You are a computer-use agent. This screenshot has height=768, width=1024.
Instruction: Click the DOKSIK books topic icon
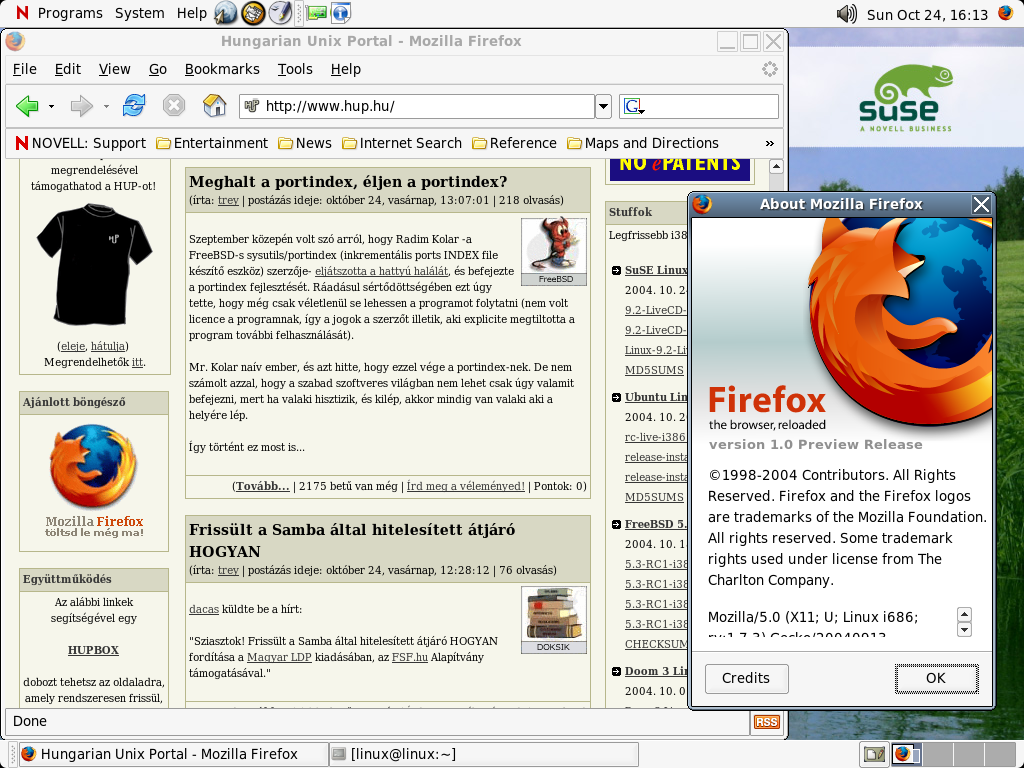point(554,620)
